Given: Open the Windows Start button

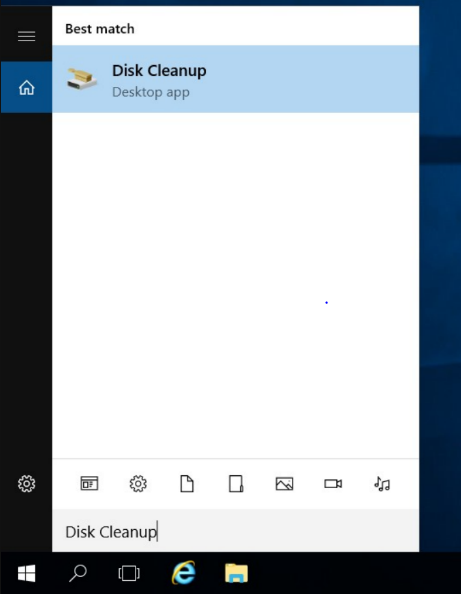Looking at the screenshot, I should [x=27, y=573].
